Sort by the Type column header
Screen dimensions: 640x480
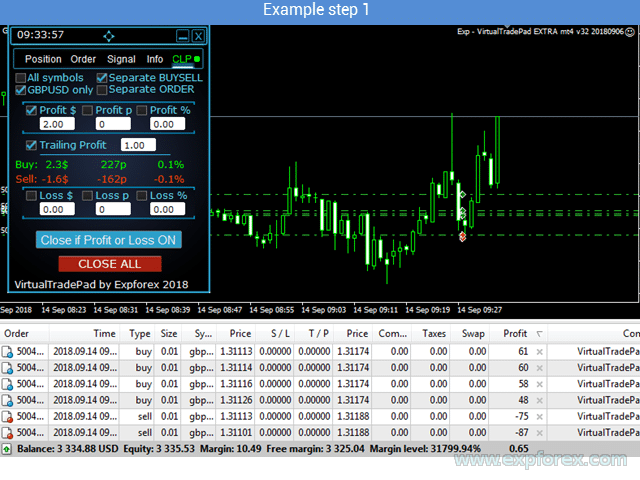point(137,333)
